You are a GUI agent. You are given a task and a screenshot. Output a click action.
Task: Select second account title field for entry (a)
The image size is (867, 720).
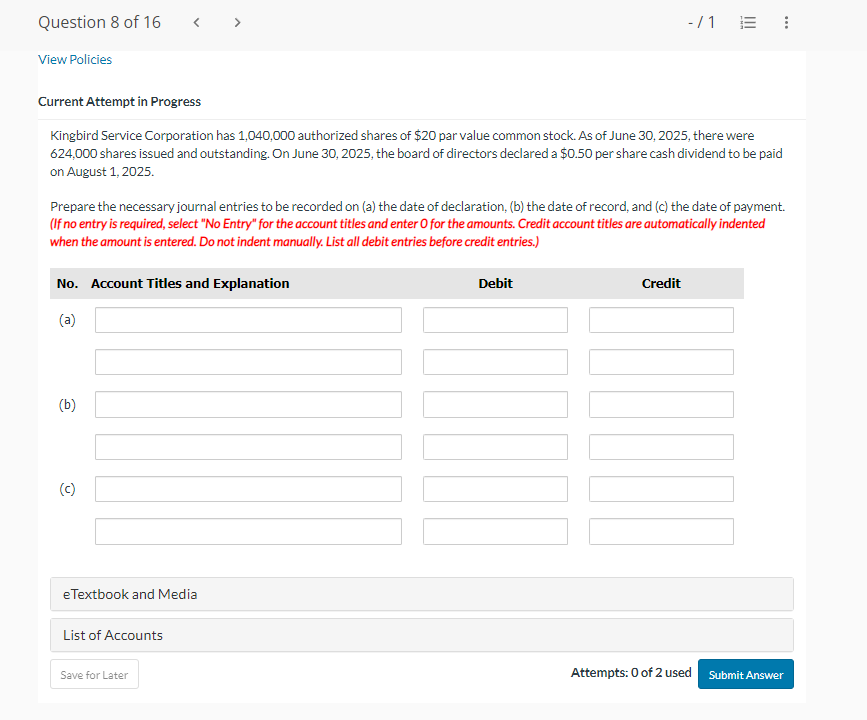coord(248,362)
